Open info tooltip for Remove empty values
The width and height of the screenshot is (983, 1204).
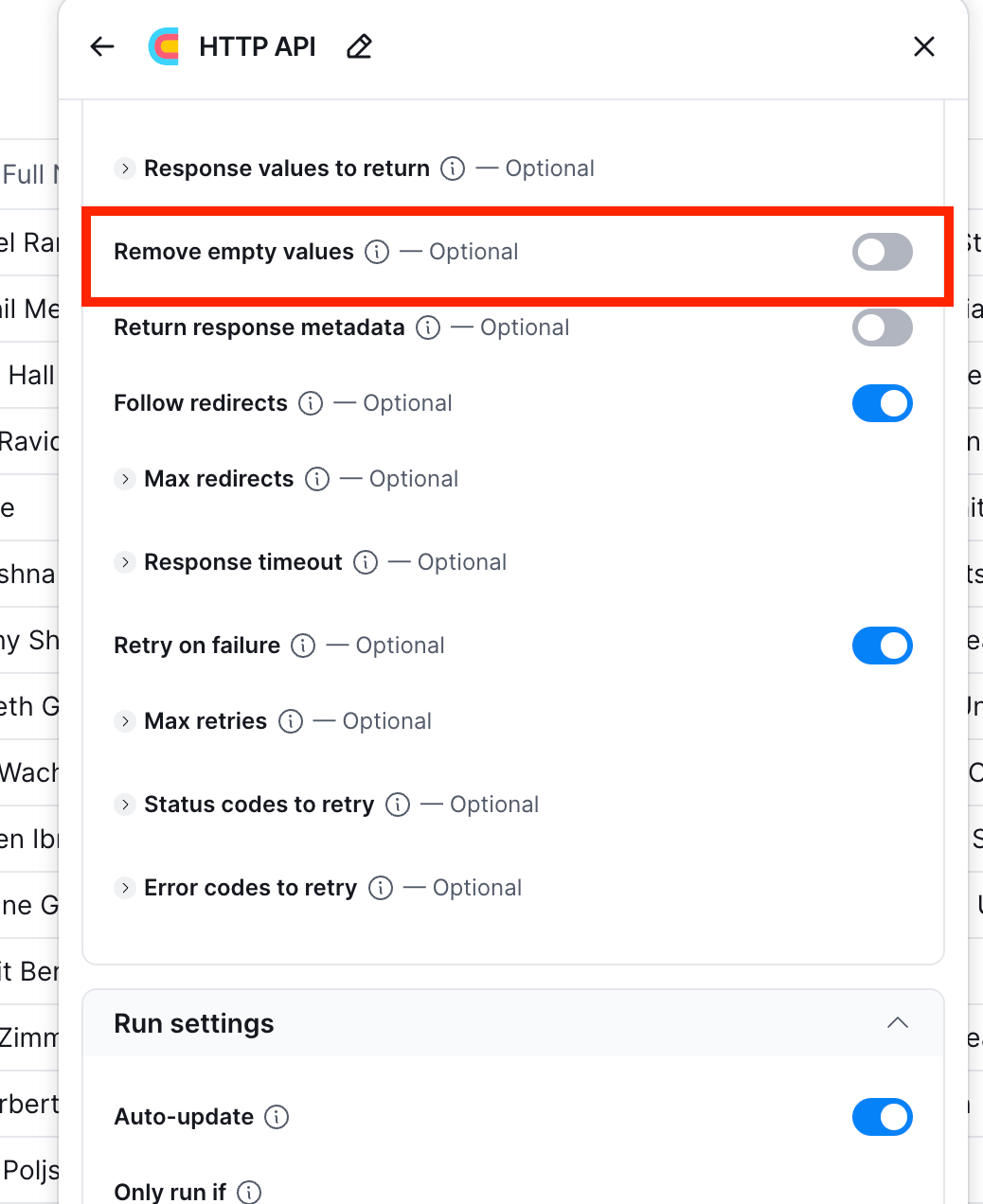(377, 252)
